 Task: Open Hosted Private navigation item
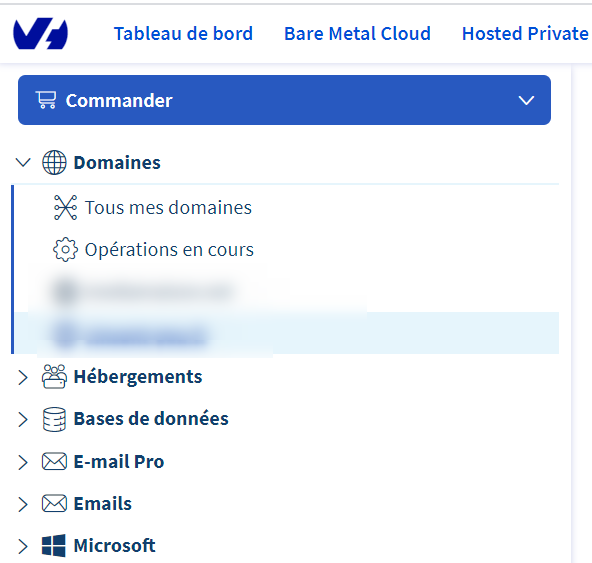pos(526,34)
